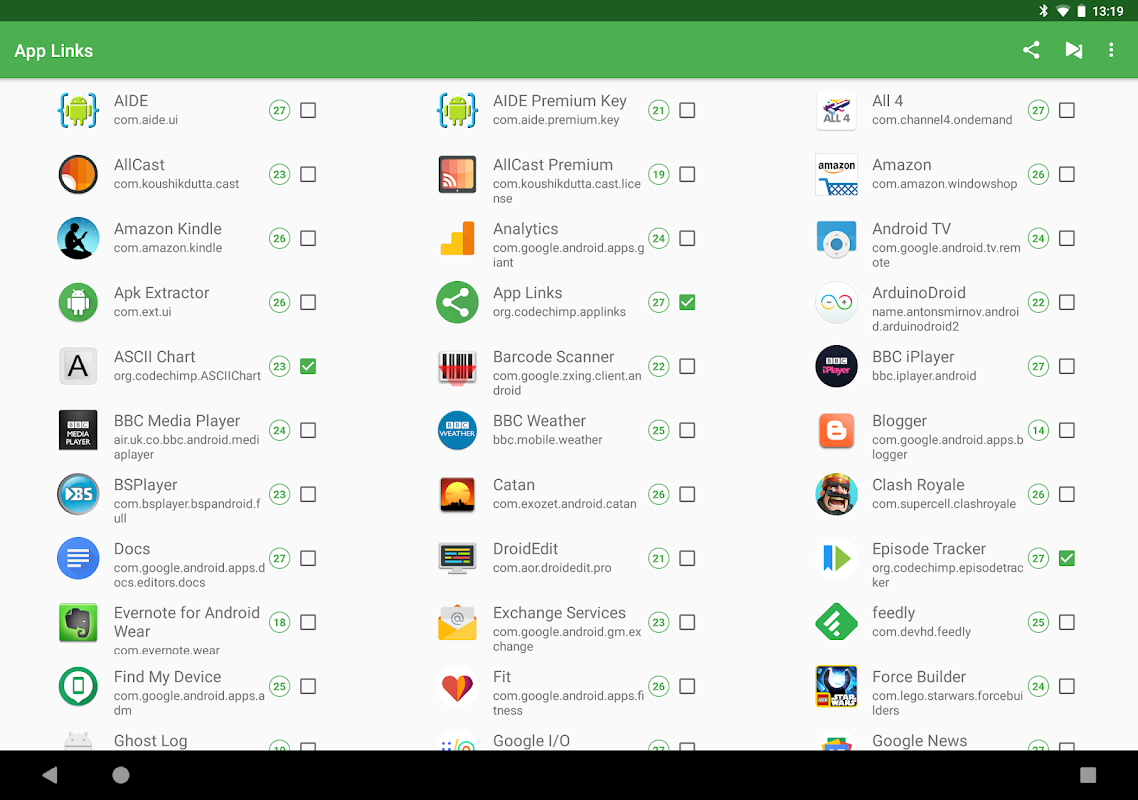Tap the Barcode Scanner app icon
The image size is (1138, 800).
(457, 366)
